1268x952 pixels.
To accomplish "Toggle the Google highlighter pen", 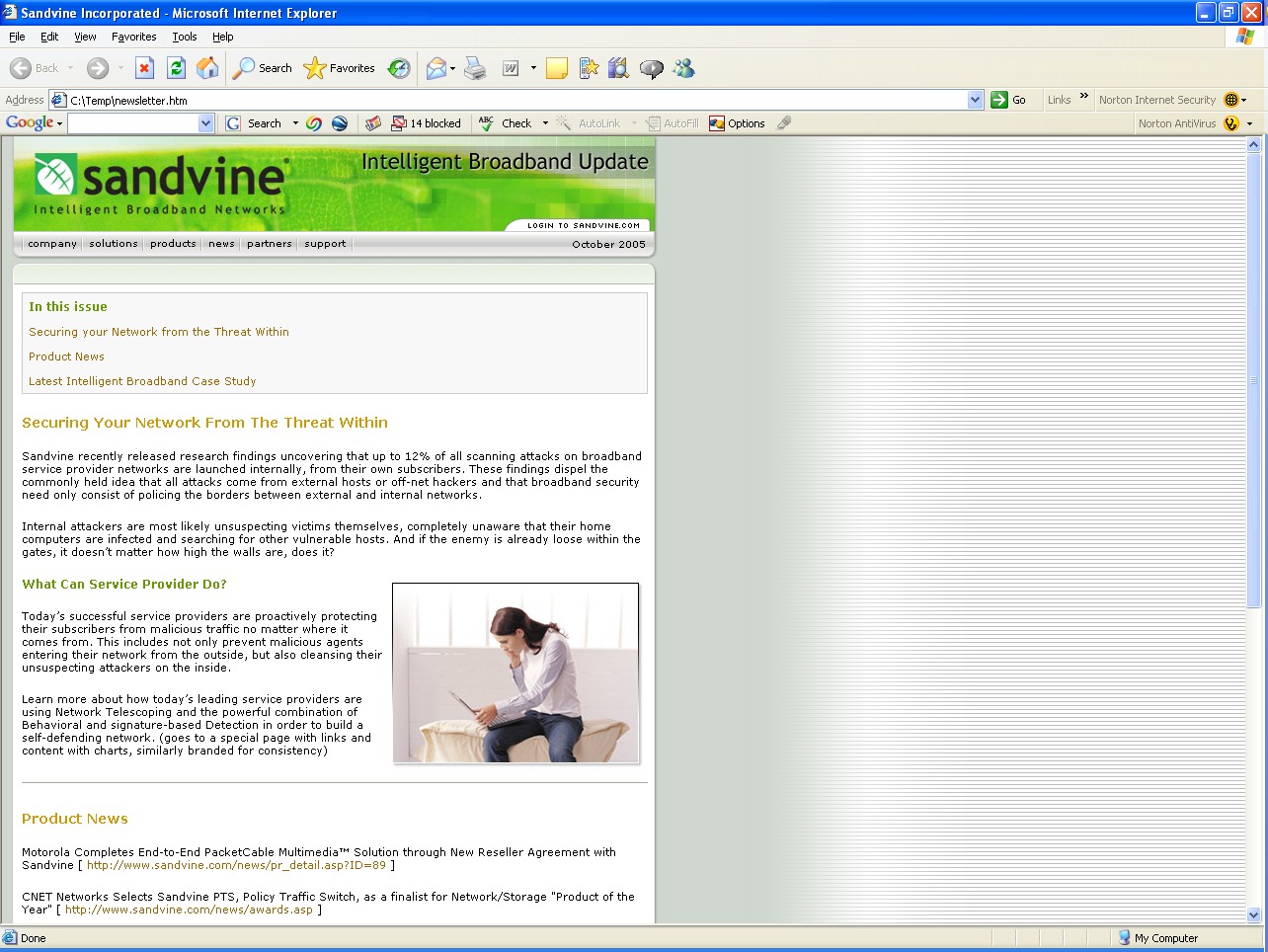I will [784, 123].
